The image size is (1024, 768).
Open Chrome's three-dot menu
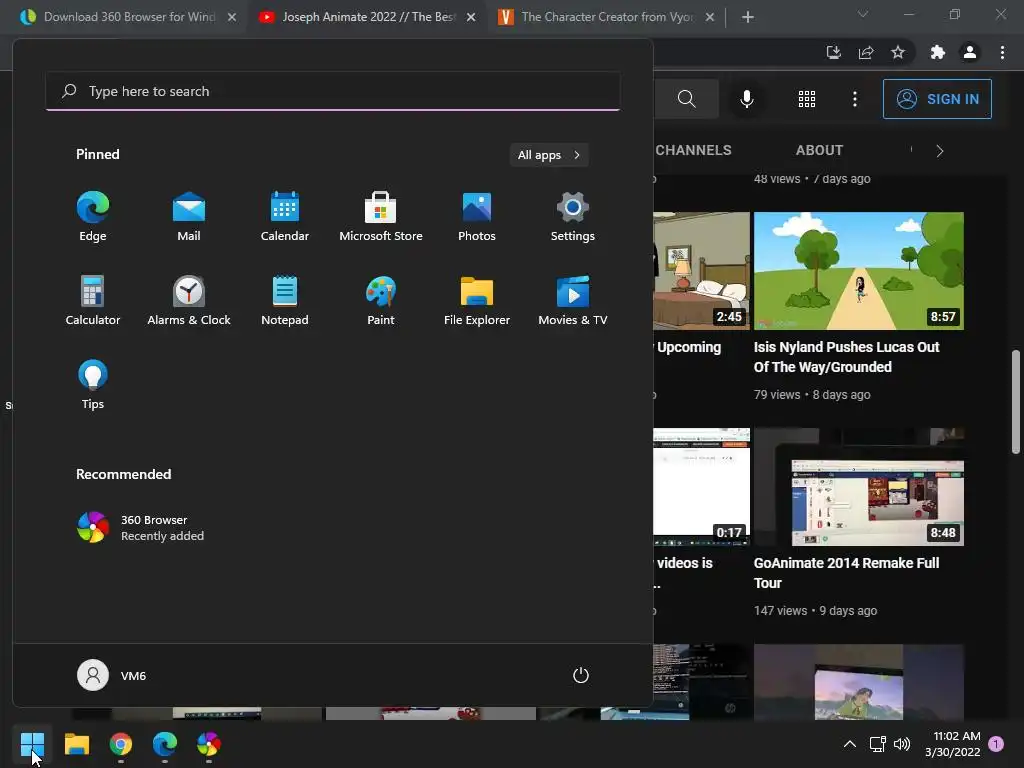(x=1002, y=52)
